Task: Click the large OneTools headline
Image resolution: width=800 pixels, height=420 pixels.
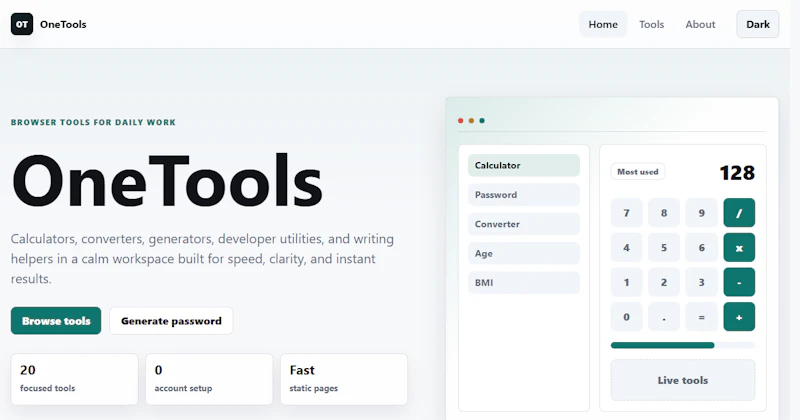Action: [167, 181]
